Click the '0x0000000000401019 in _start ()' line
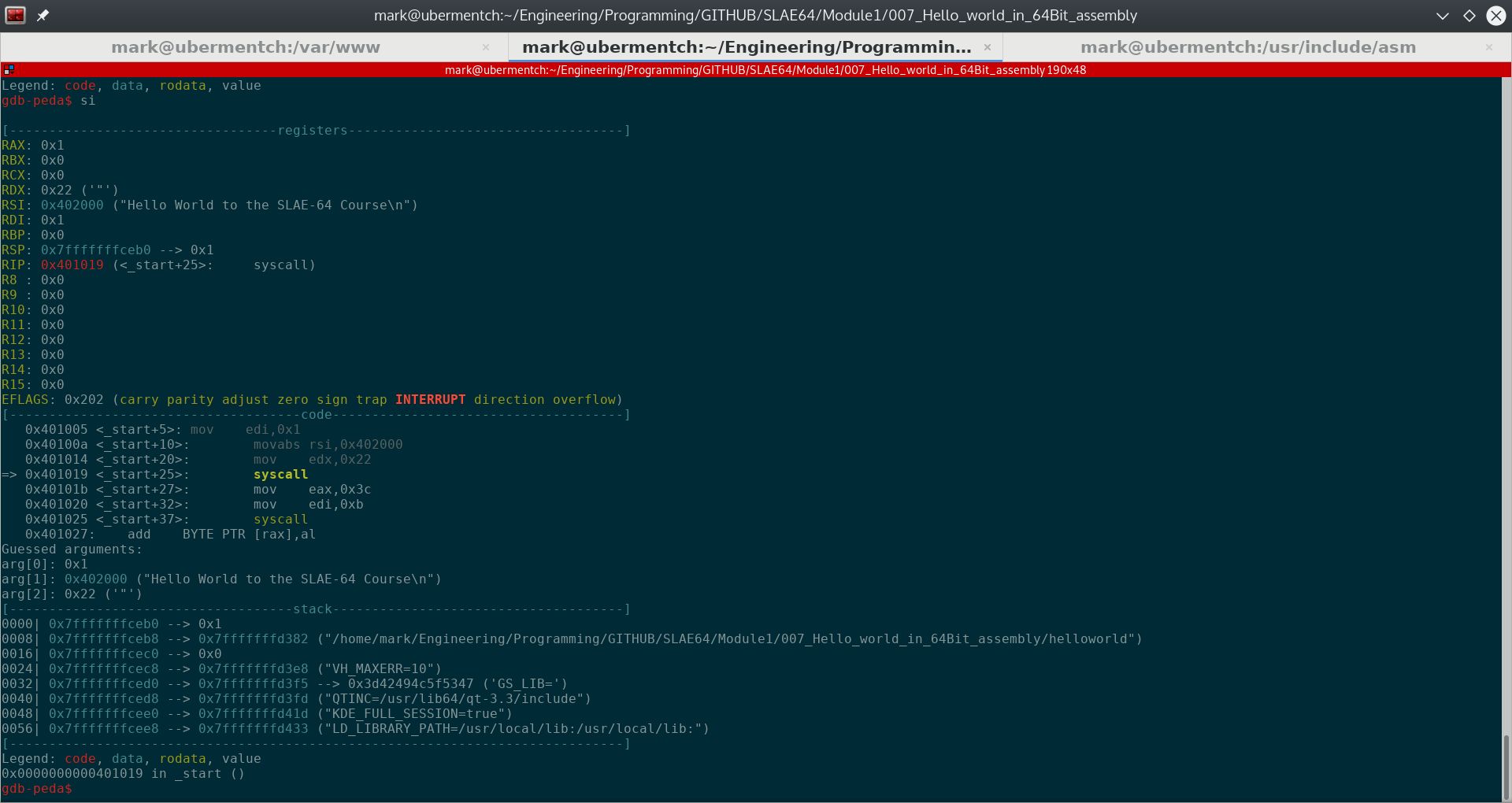This screenshot has height=803, width=1512. pos(124,774)
